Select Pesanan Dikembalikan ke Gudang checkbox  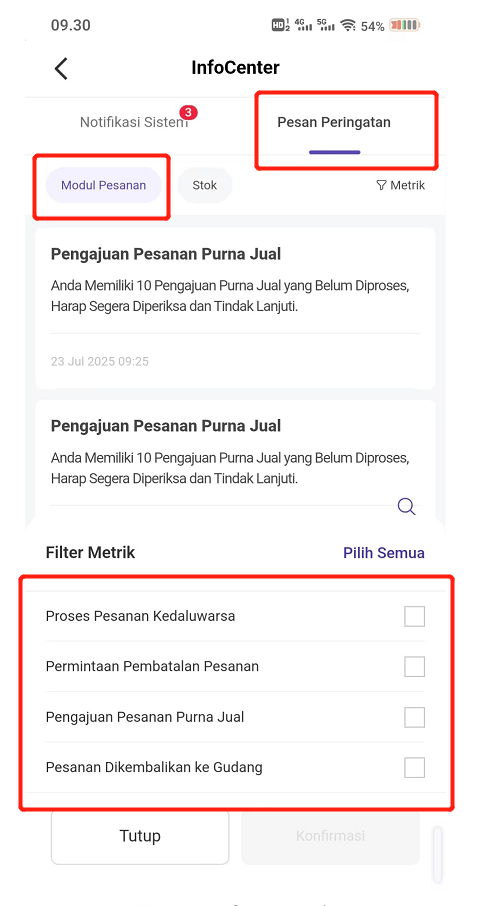point(414,767)
